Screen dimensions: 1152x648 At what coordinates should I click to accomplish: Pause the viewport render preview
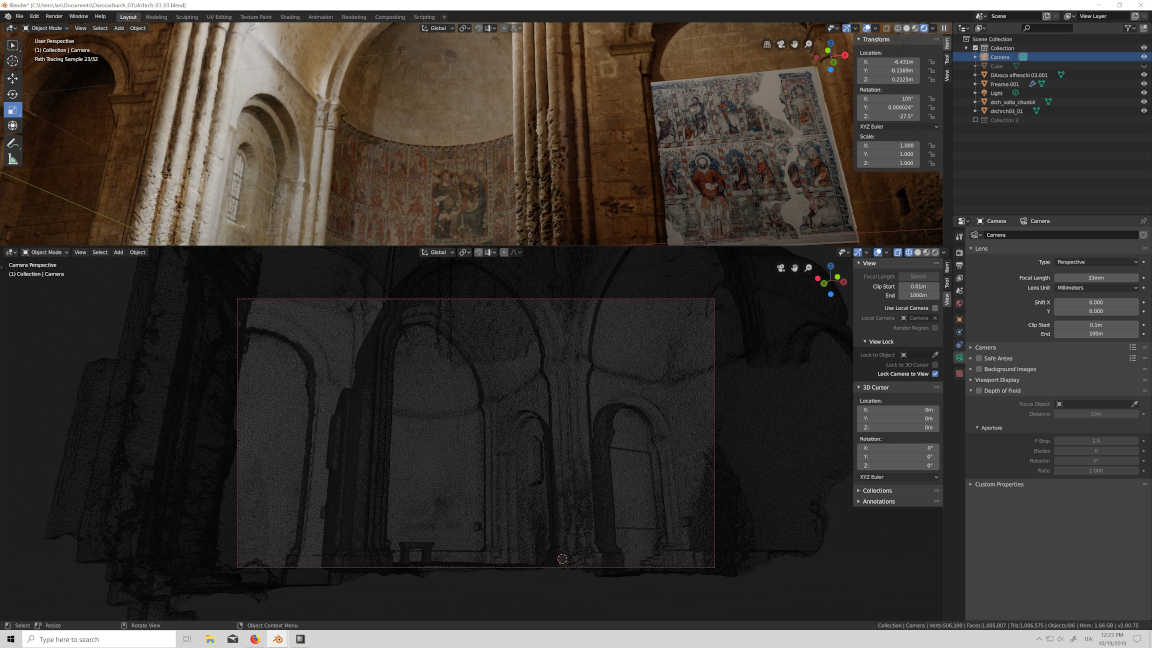[943, 28]
